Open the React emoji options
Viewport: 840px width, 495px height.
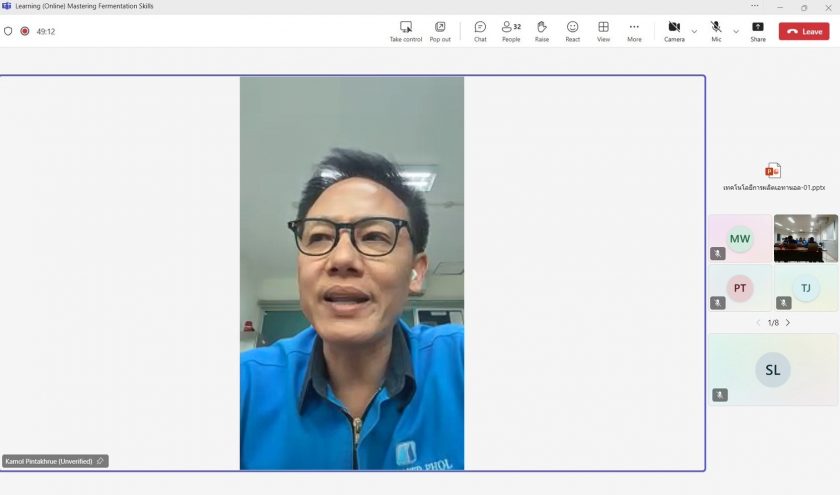572,31
